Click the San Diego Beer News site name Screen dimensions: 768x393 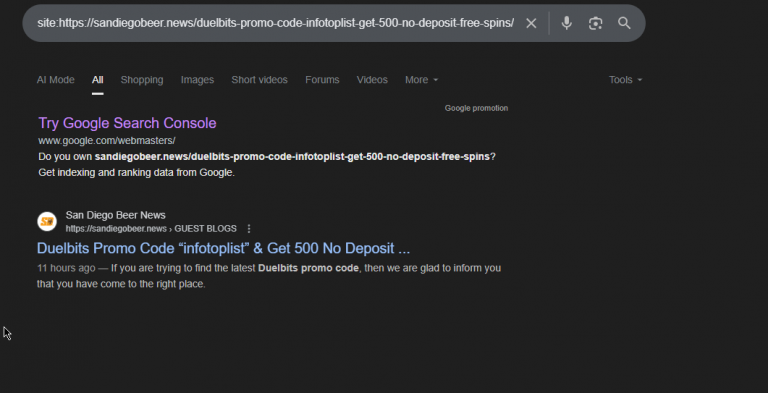pos(116,215)
